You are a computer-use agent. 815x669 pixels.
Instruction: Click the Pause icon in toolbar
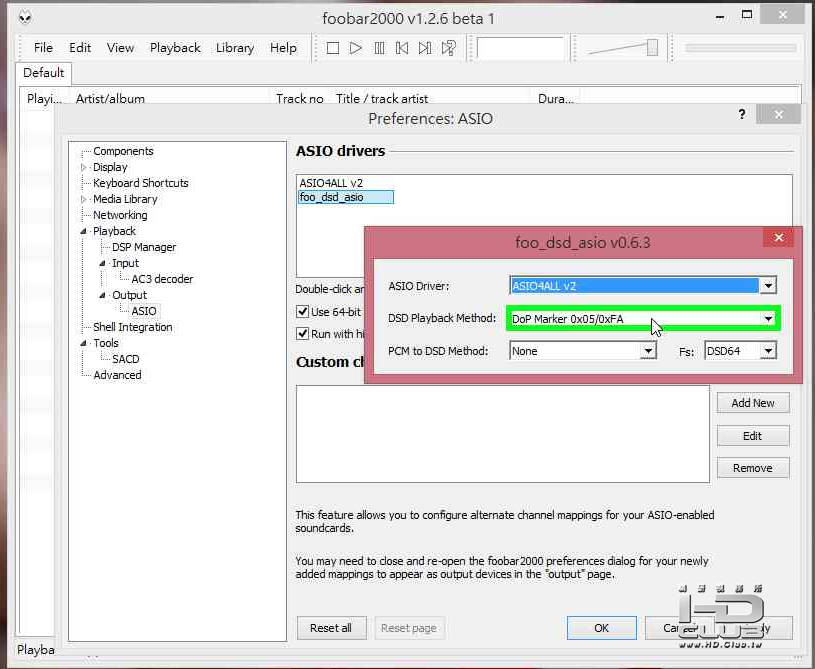pos(379,48)
